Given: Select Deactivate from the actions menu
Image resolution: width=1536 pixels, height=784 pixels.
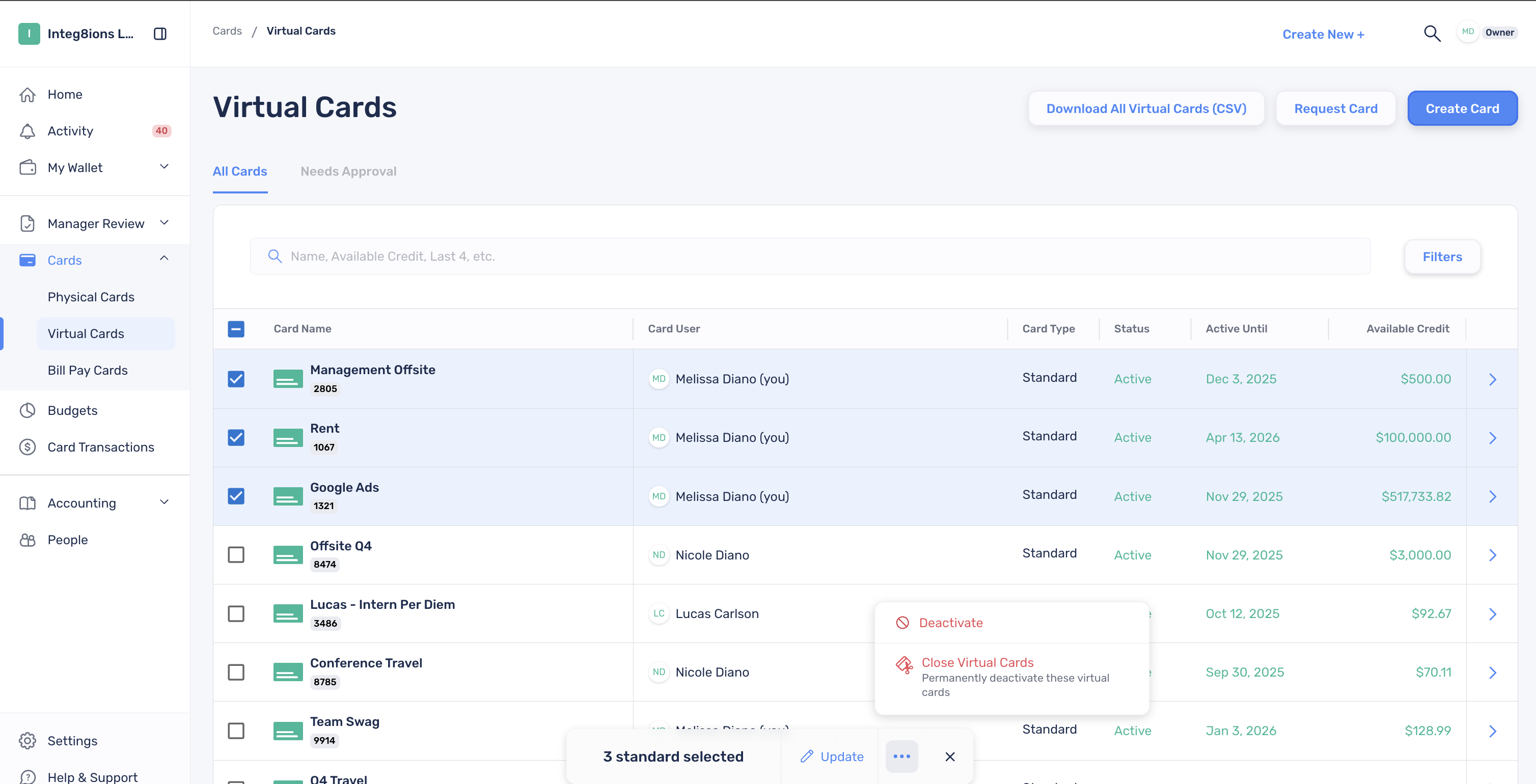Looking at the screenshot, I should [x=1011, y=623].
